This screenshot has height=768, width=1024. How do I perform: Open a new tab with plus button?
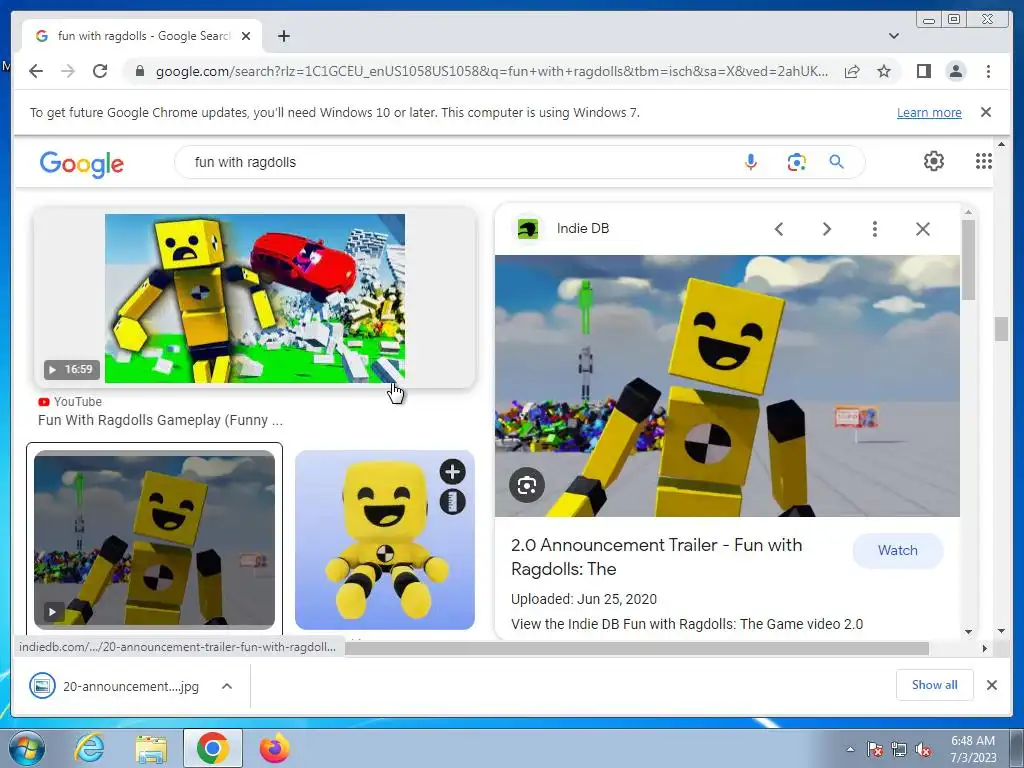coord(283,36)
